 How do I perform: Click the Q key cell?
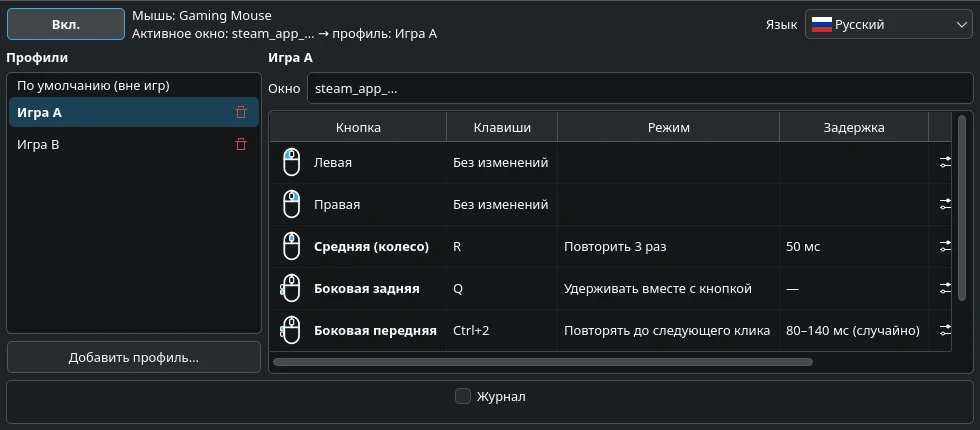click(502, 288)
